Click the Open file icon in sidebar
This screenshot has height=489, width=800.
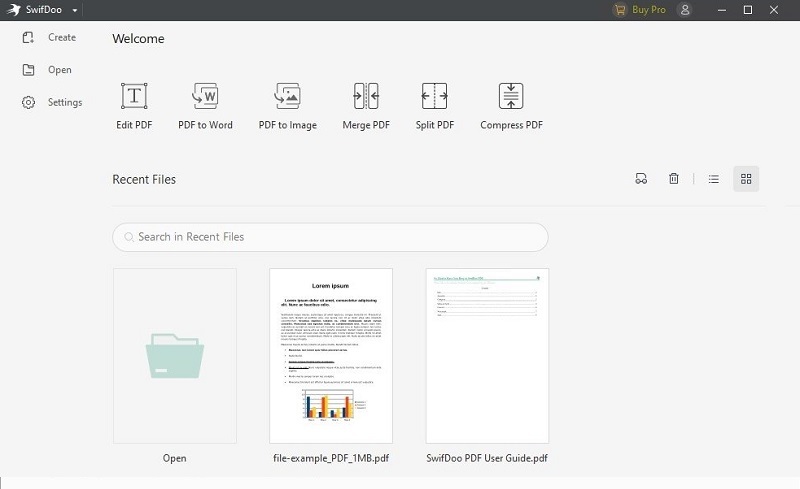[29, 70]
